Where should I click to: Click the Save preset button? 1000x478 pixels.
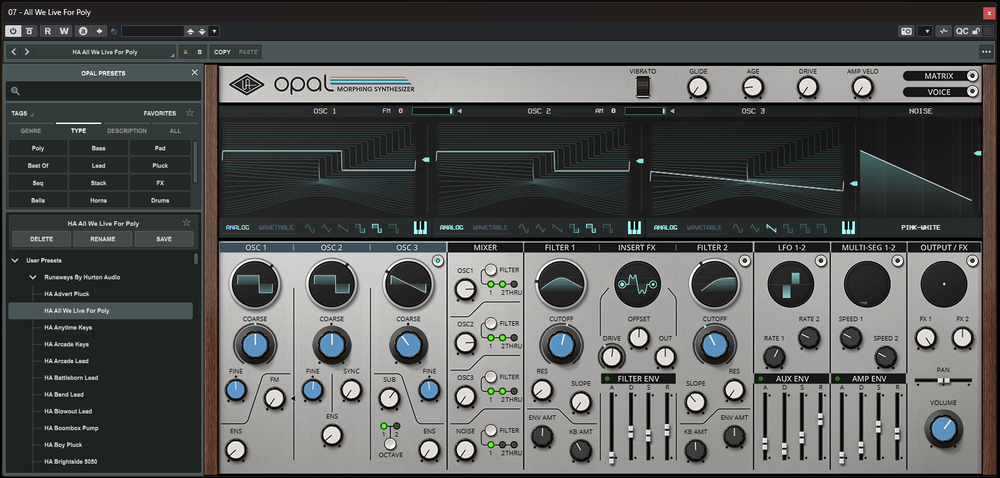pos(164,239)
